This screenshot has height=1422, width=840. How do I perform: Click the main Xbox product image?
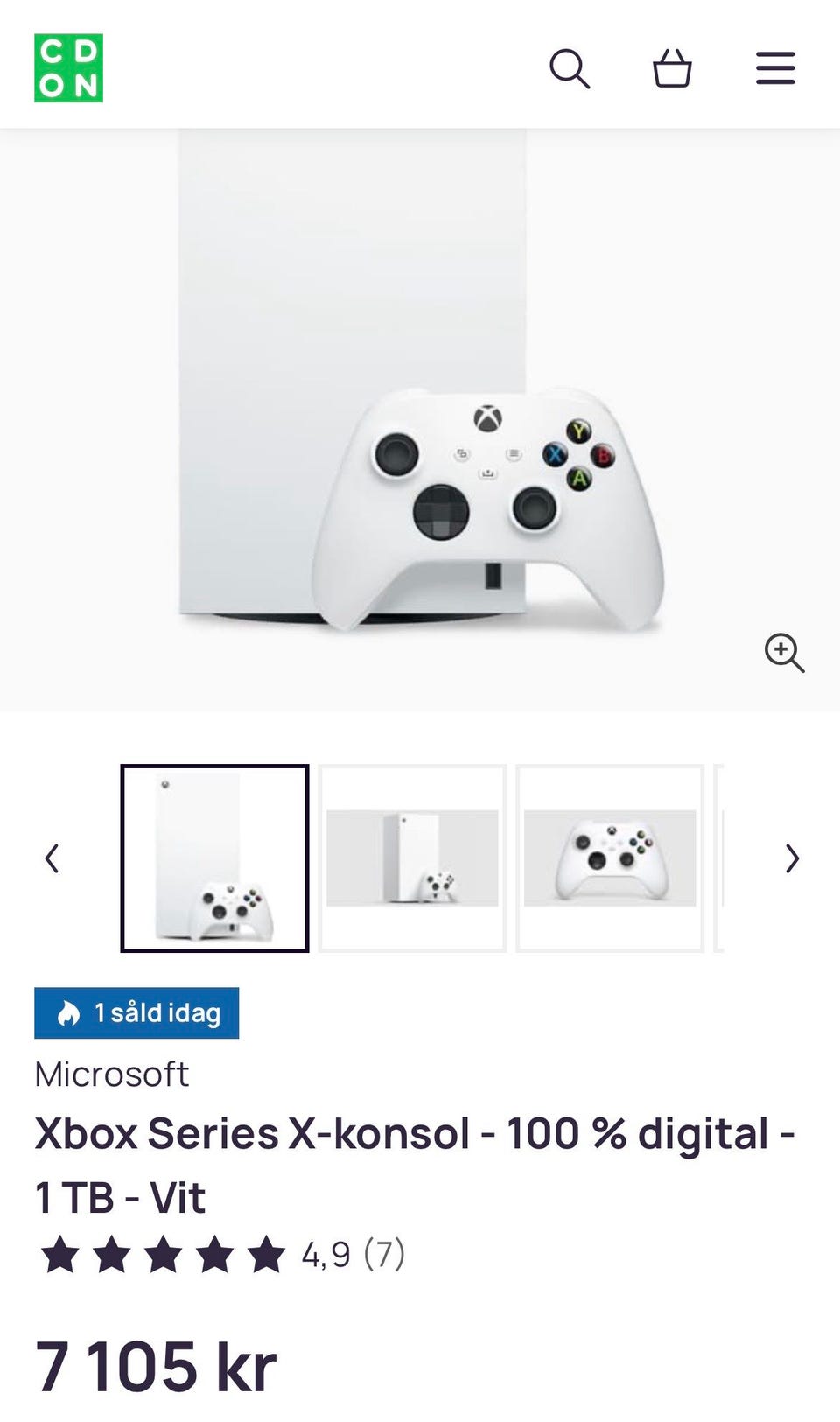coord(420,420)
